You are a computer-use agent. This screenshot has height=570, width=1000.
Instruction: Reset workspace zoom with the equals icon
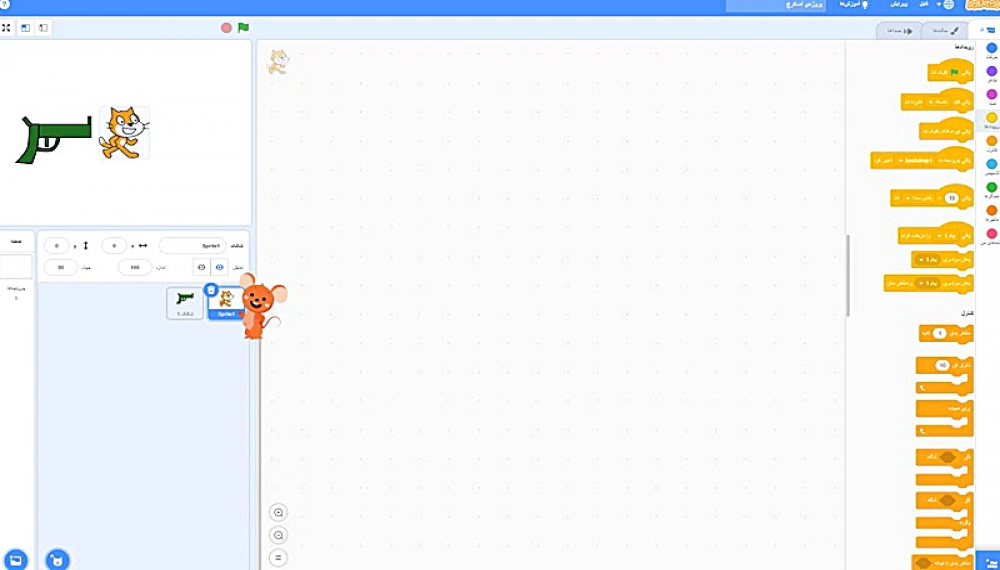(279, 557)
